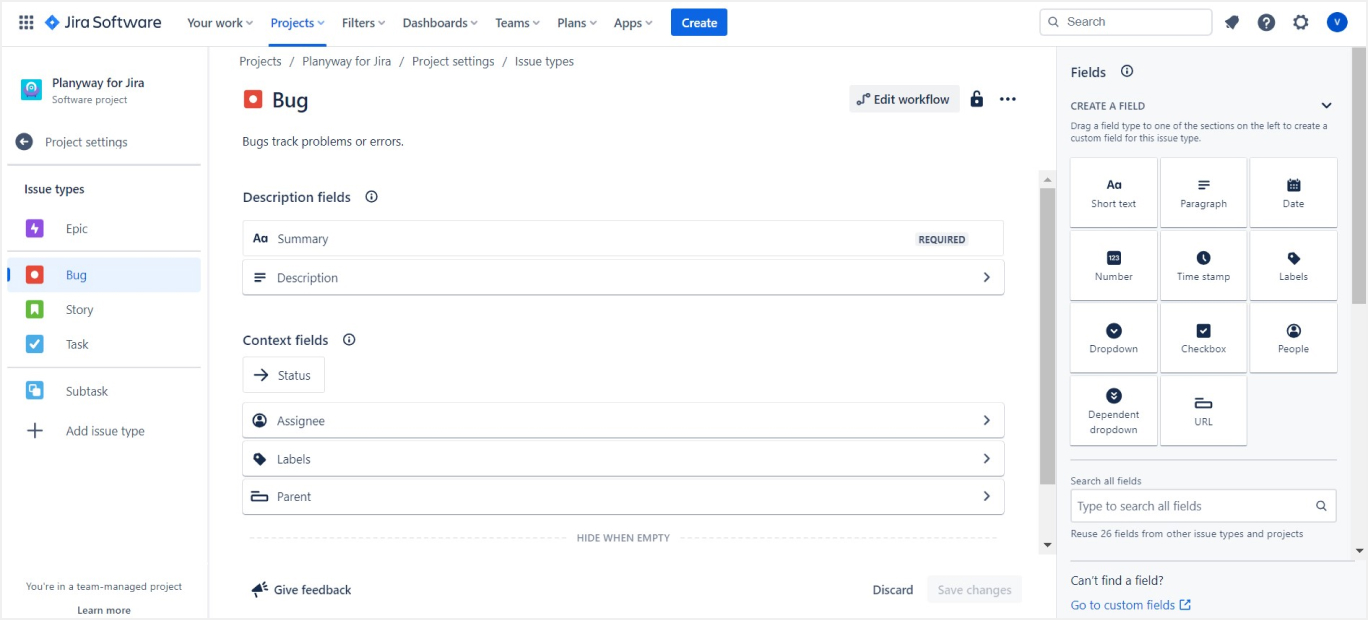This screenshot has width=1368, height=620.
Task: Open the Dashboards menu
Action: point(440,23)
